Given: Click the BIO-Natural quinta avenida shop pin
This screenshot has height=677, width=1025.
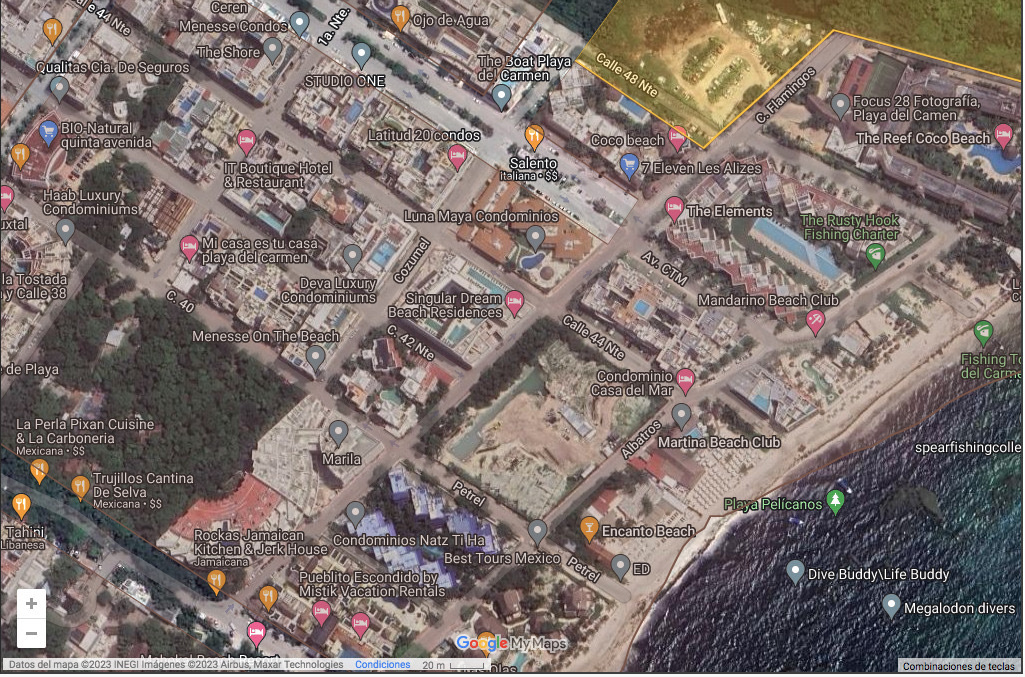Looking at the screenshot, I should 48,131.
